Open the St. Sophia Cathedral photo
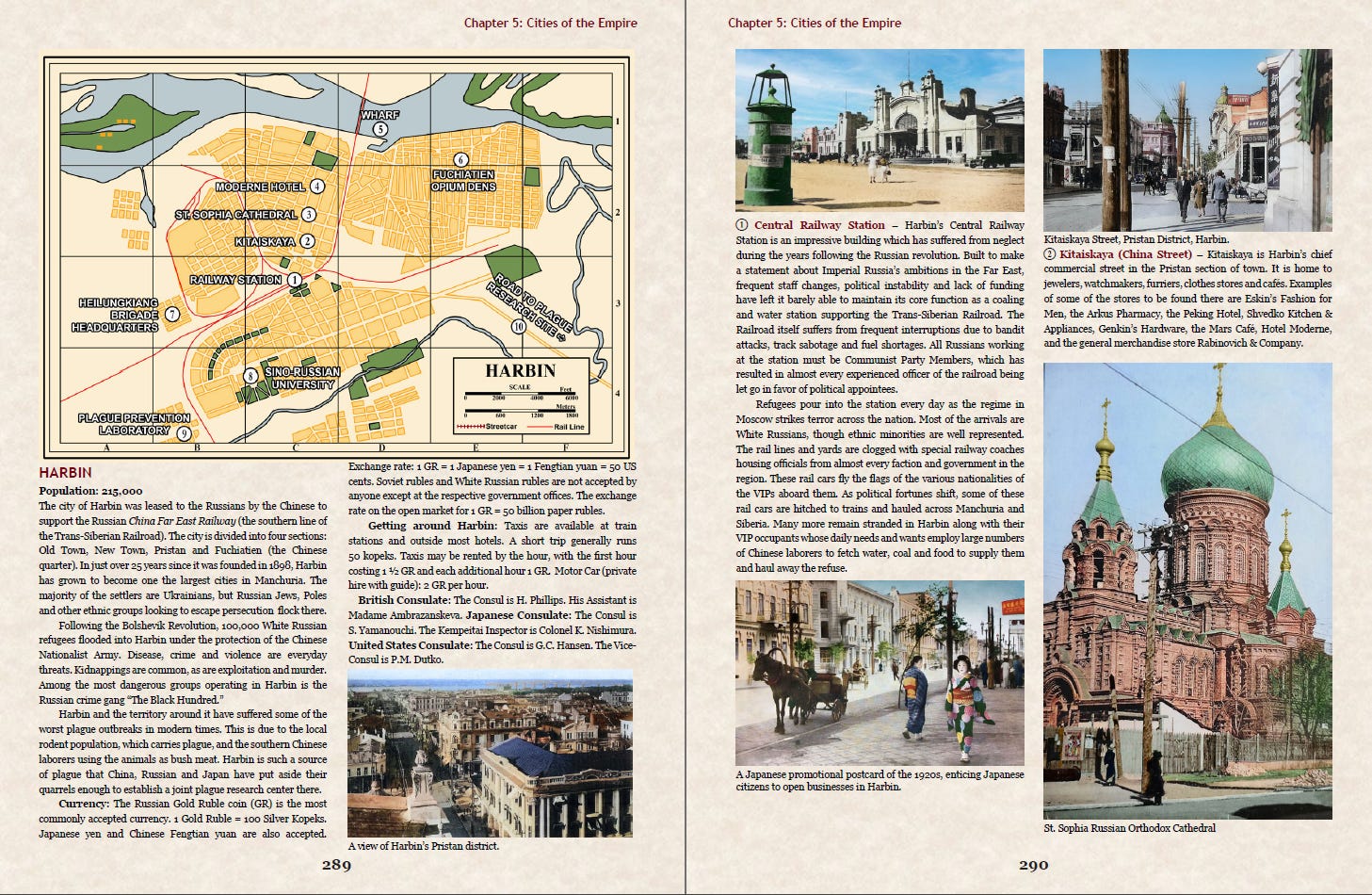This screenshot has height=895, width=1372. 1187,591
